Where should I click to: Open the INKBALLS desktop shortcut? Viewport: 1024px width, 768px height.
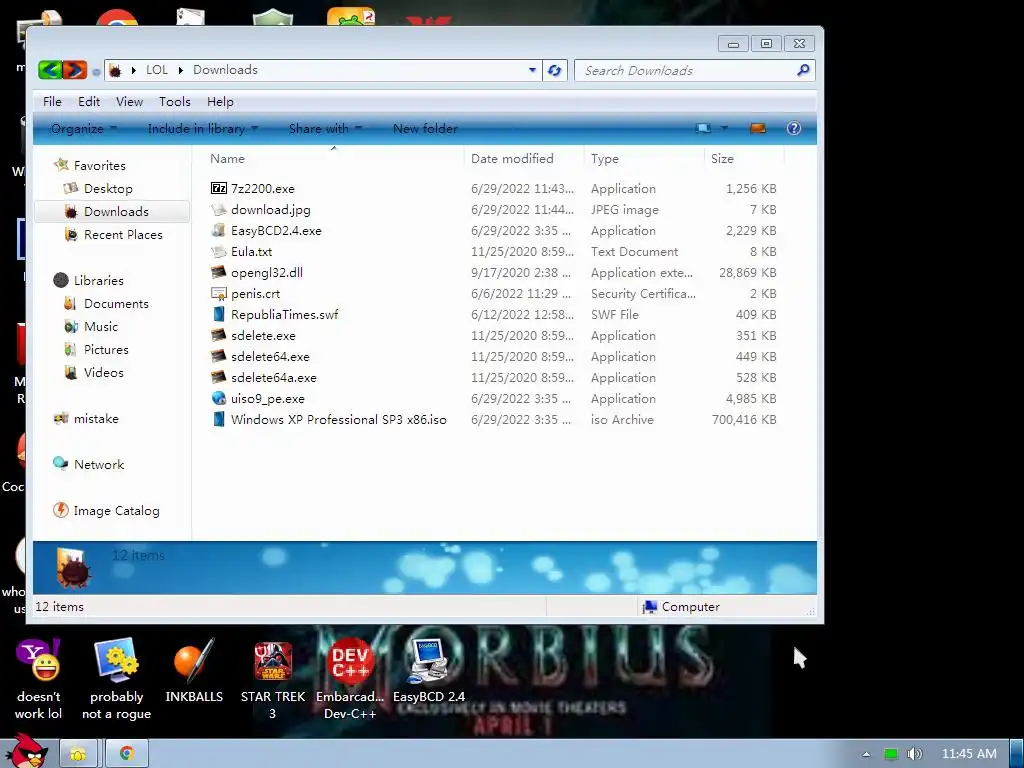(x=194, y=669)
